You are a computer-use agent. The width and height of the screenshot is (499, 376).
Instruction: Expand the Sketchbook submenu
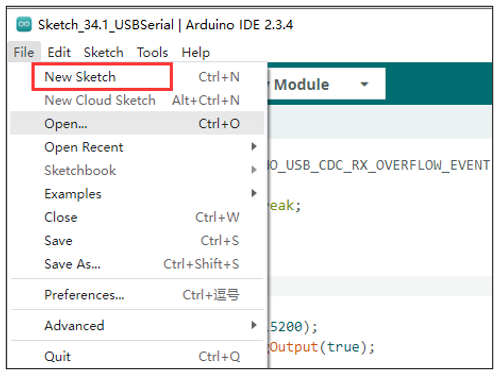click(137, 170)
